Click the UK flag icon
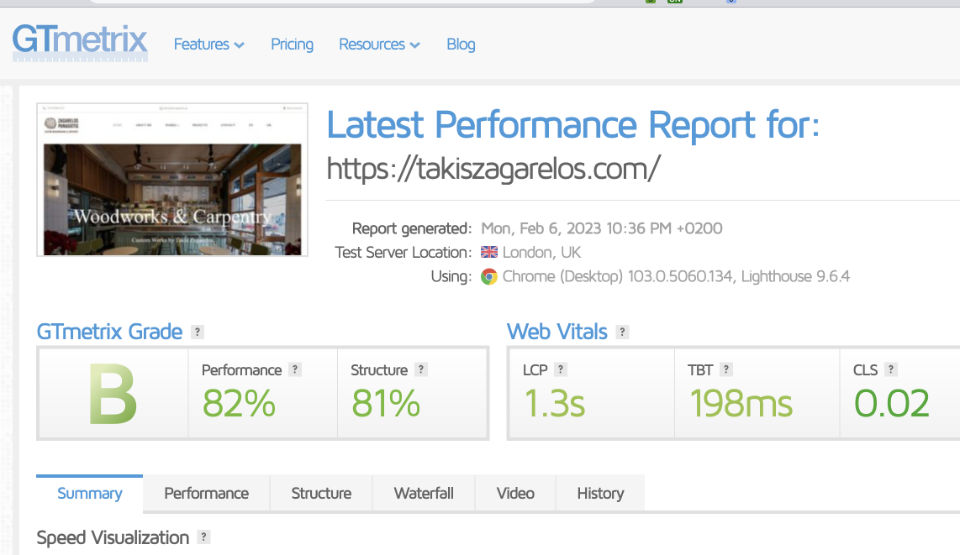The image size is (960, 555). [x=489, y=252]
